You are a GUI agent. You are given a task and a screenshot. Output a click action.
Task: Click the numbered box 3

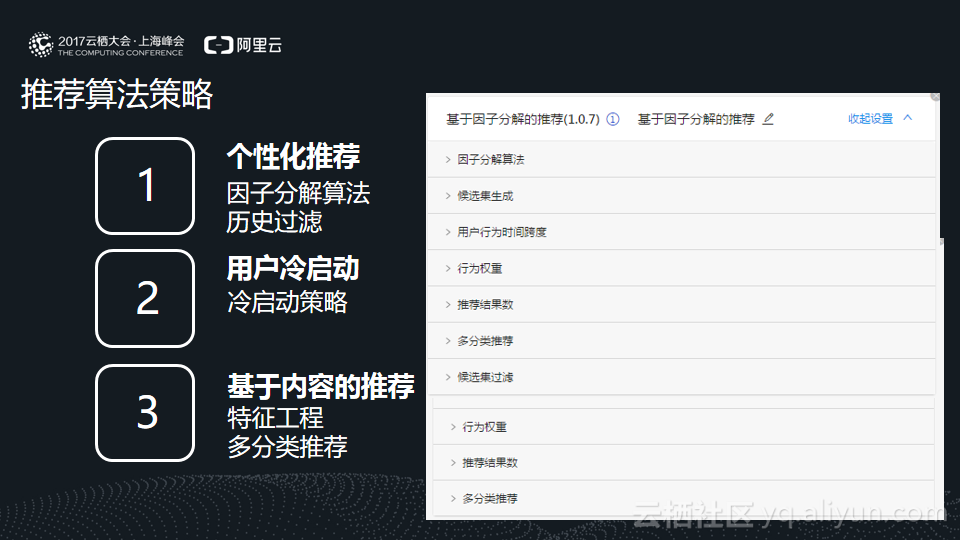[145, 413]
